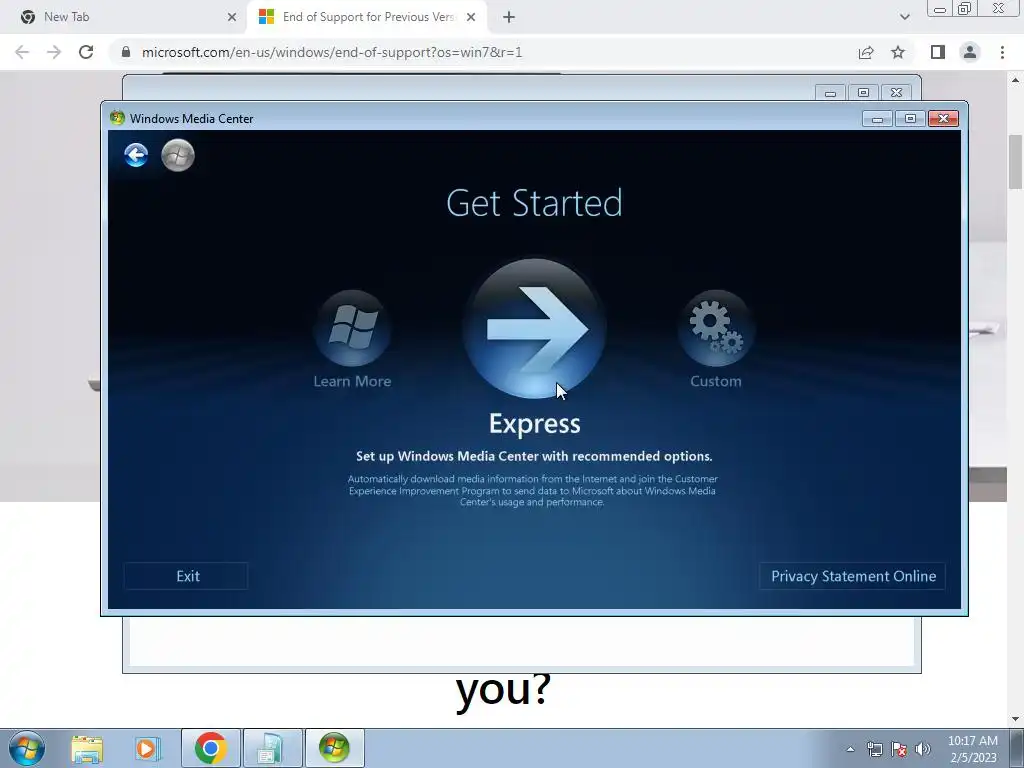
Task: Open Privacy Statement Online
Action: [852, 576]
